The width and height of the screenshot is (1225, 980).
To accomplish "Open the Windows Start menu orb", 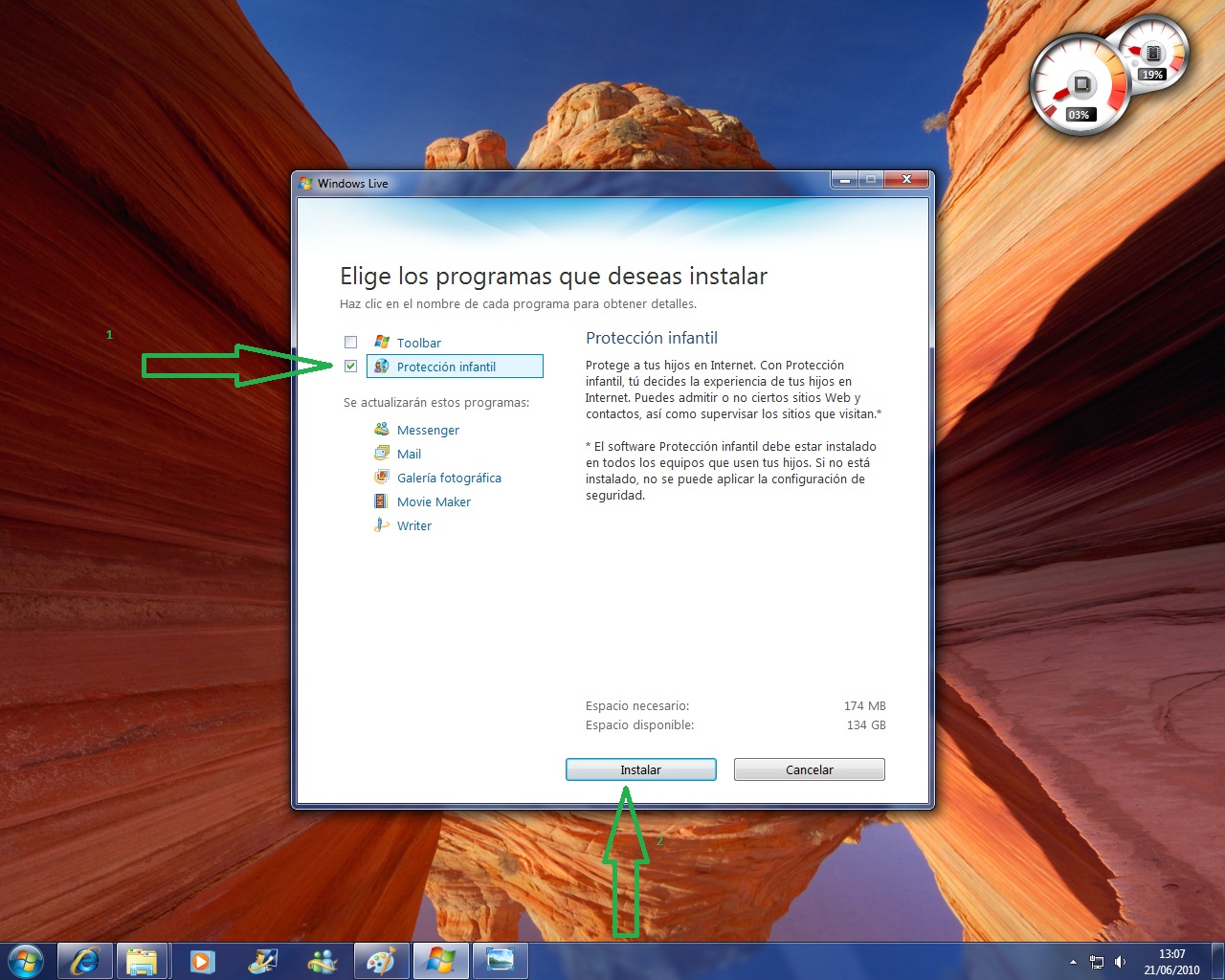I will pyautogui.click(x=26, y=960).
